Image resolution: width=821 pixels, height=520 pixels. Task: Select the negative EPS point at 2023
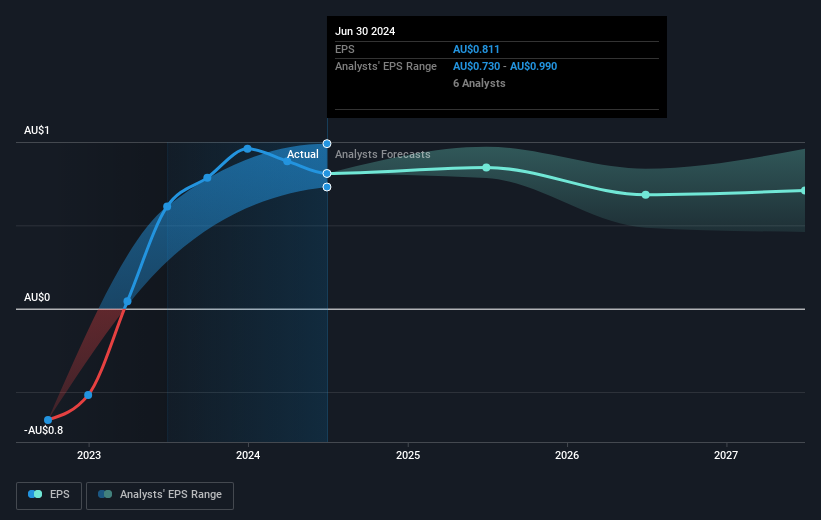point(88,395)
